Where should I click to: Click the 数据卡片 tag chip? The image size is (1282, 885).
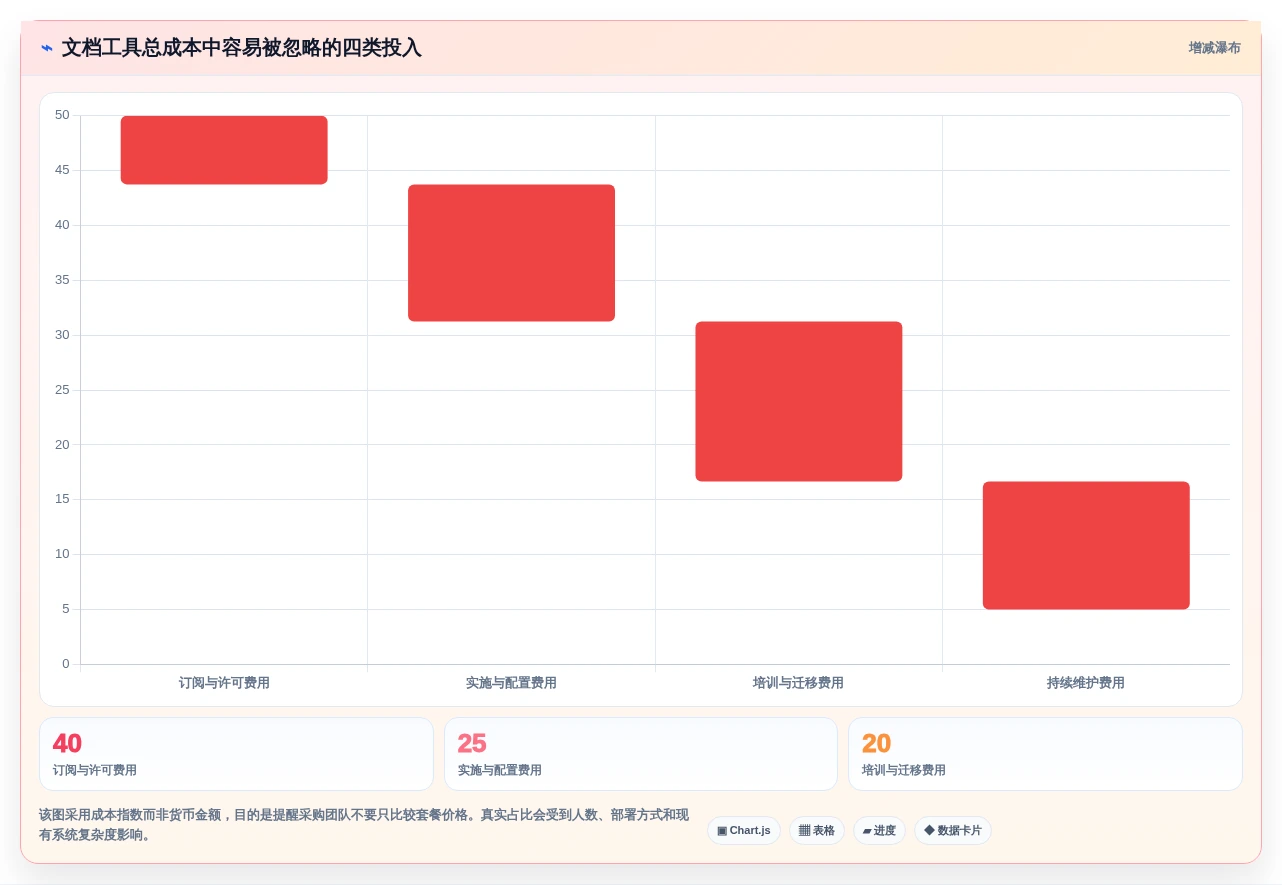pos(952,831)
